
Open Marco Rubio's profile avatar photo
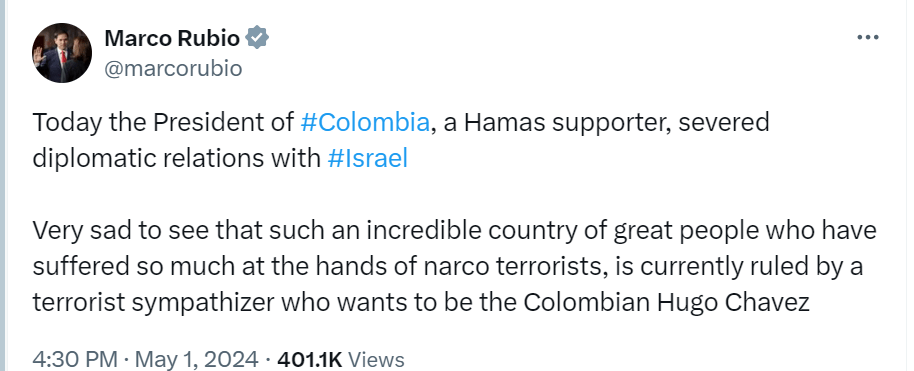tap(62, 53)
